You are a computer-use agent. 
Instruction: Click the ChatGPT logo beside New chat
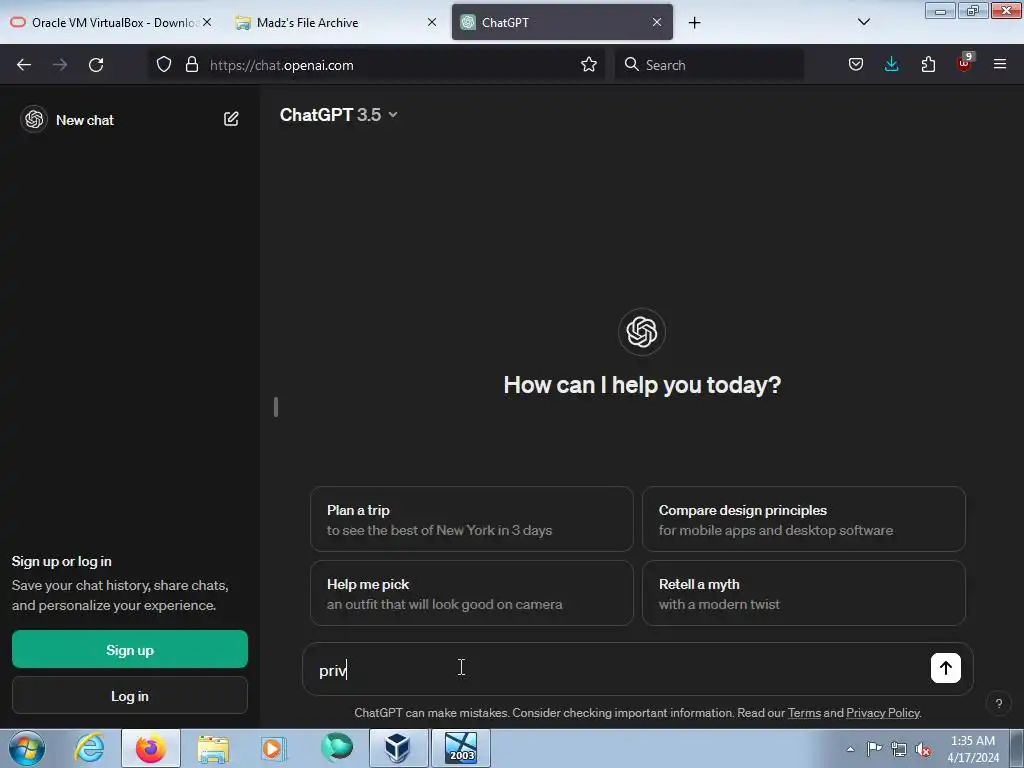point(34,120)
